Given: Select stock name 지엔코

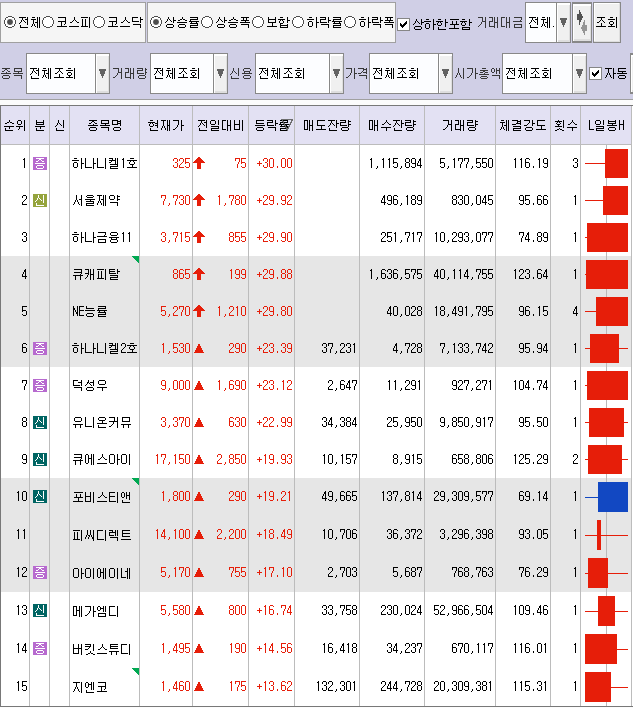Looking at the screenshot, I should 89,686.
